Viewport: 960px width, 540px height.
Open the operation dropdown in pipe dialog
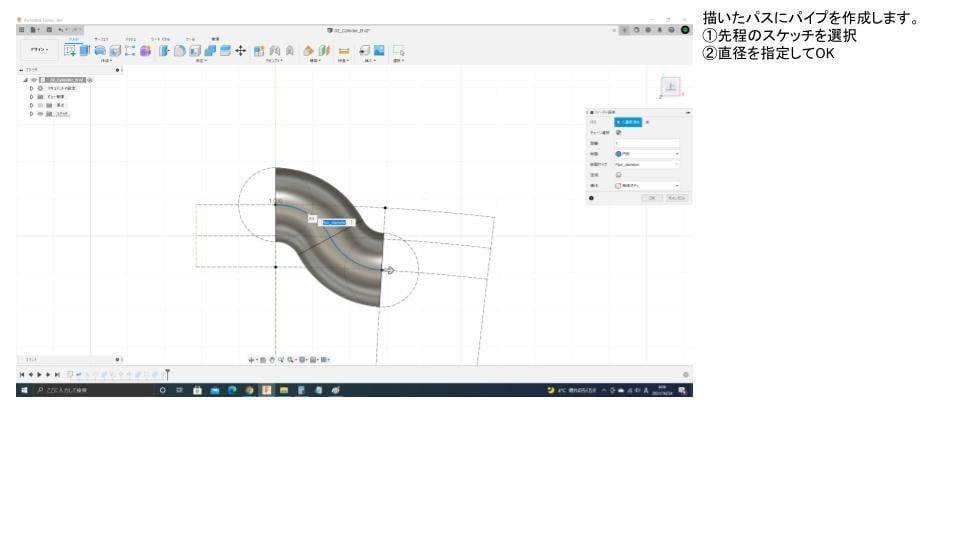tap(647, 186)
